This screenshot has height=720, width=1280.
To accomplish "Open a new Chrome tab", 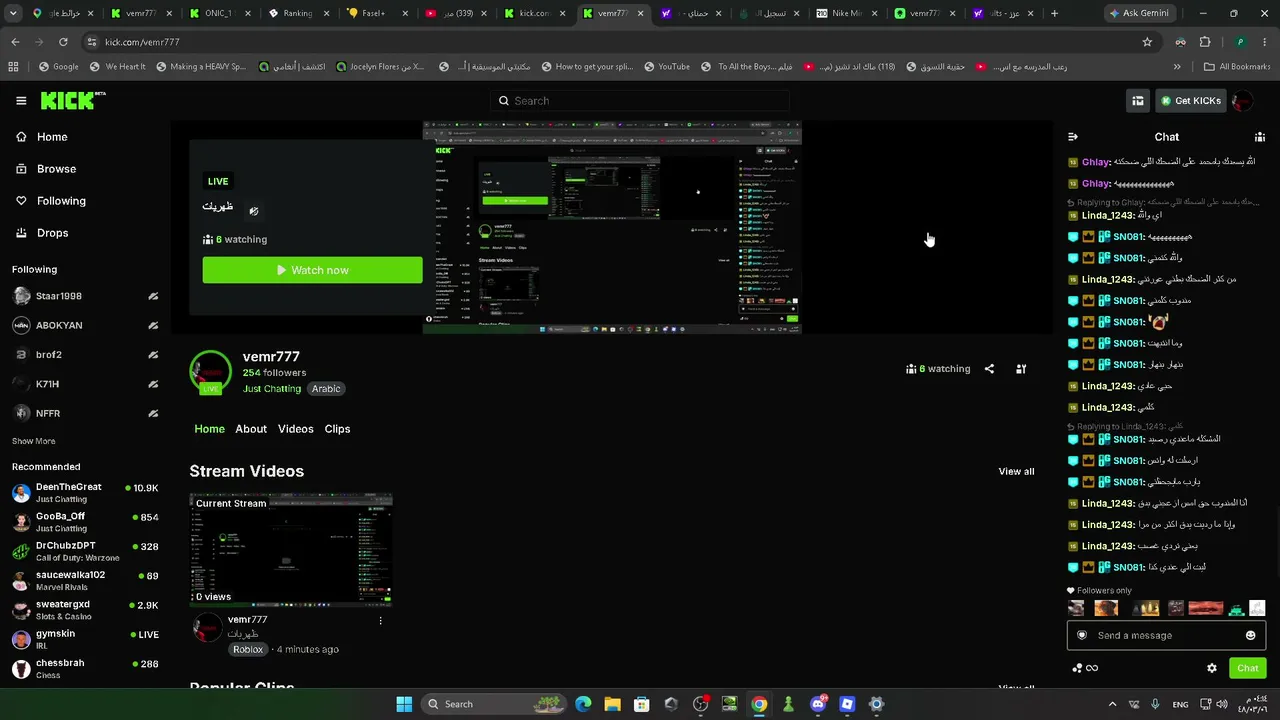I will click(1054, 13).
